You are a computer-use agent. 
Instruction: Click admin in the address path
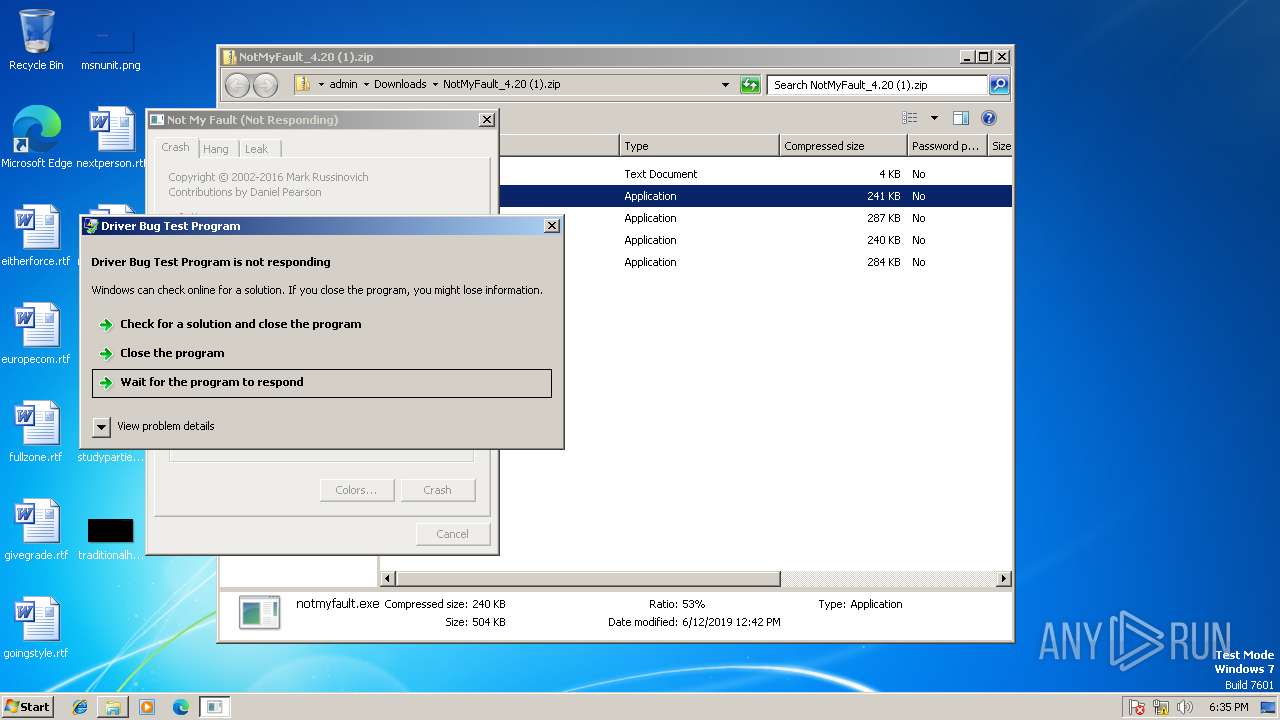coord(343,85)
